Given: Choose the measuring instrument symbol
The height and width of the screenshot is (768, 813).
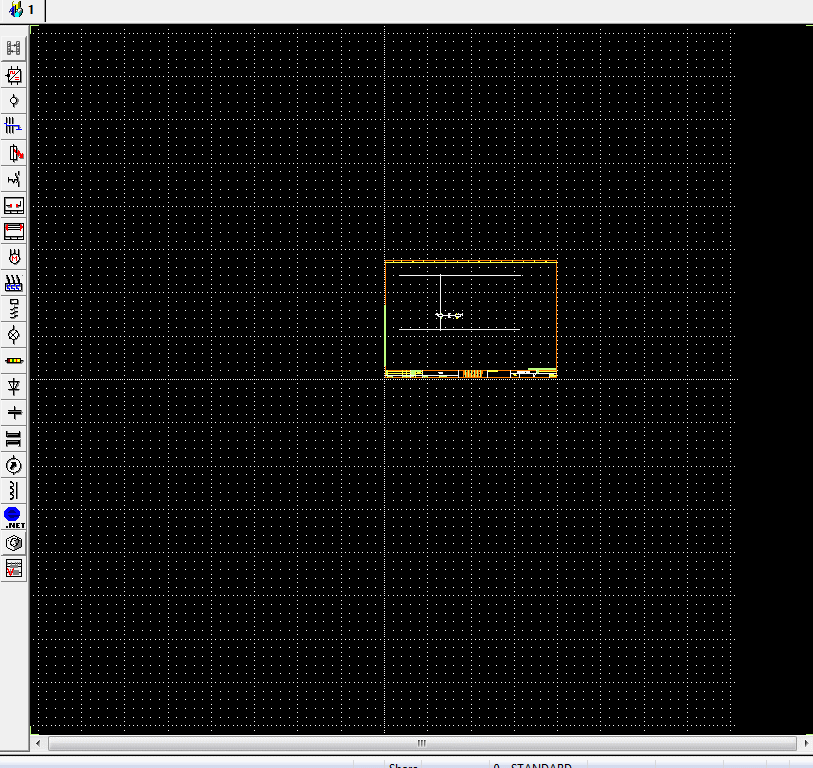Looking at the screenshot, I should point(13,466).
